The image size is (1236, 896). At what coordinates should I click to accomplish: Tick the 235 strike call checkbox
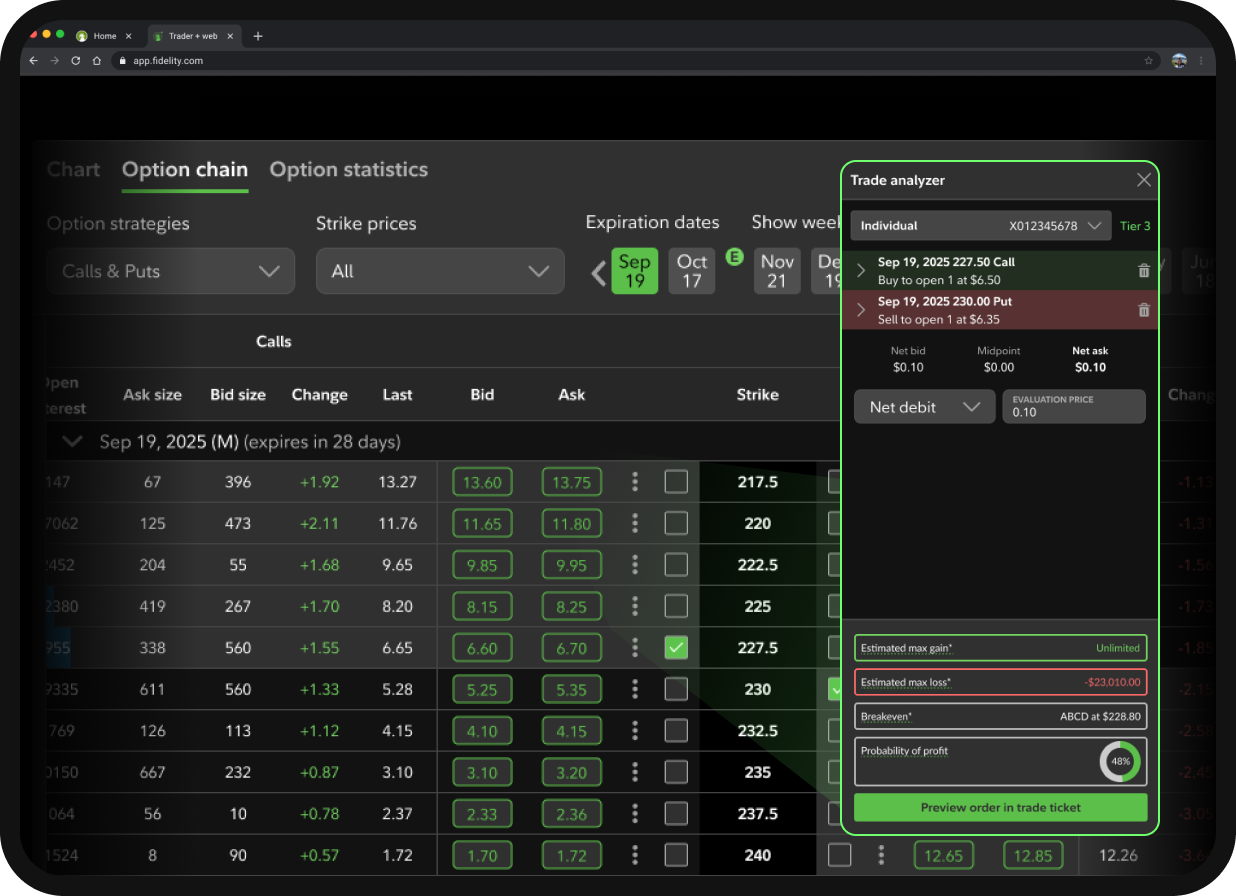[676, 772]
